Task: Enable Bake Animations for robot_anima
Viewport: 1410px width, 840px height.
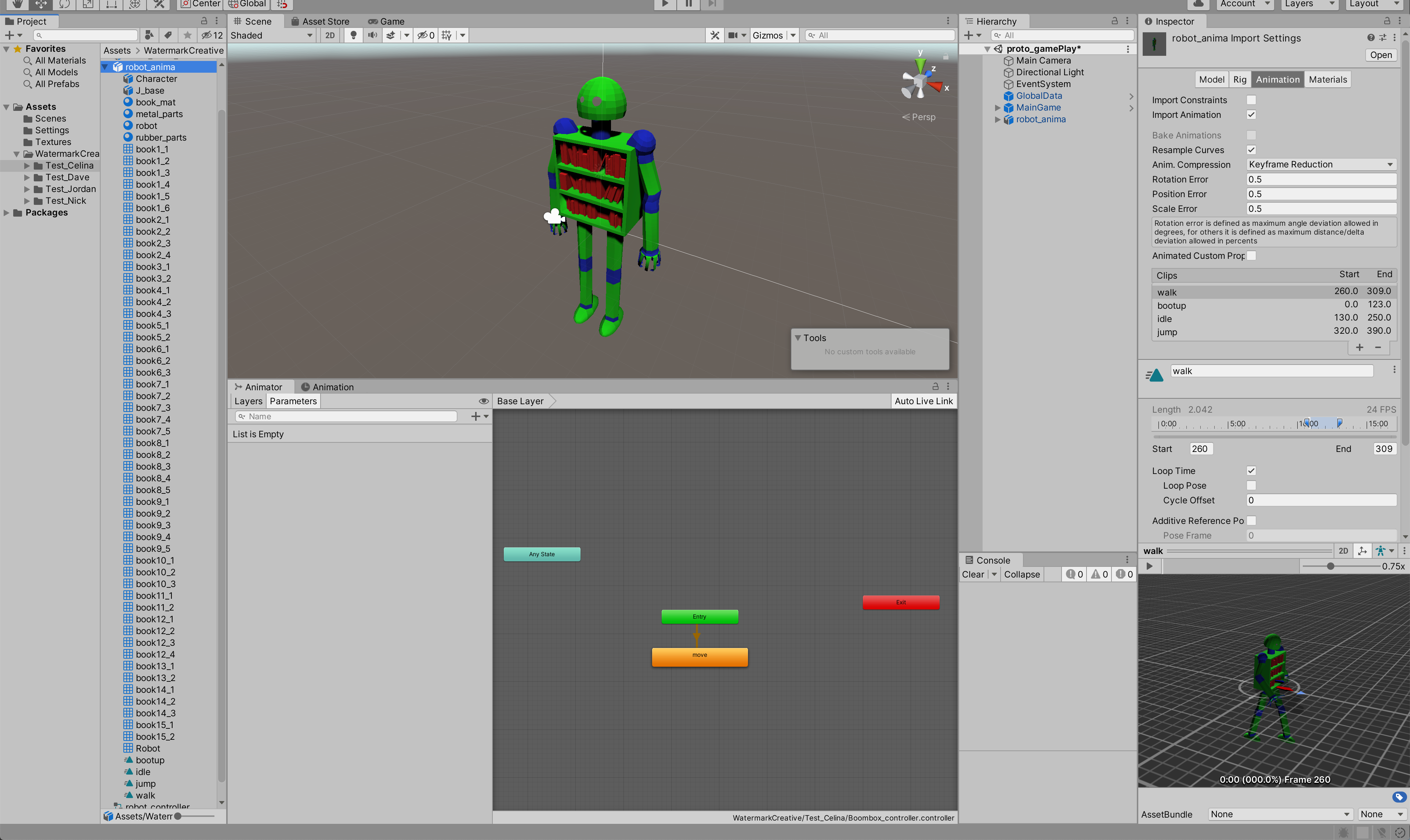Action: [1252, 135]
